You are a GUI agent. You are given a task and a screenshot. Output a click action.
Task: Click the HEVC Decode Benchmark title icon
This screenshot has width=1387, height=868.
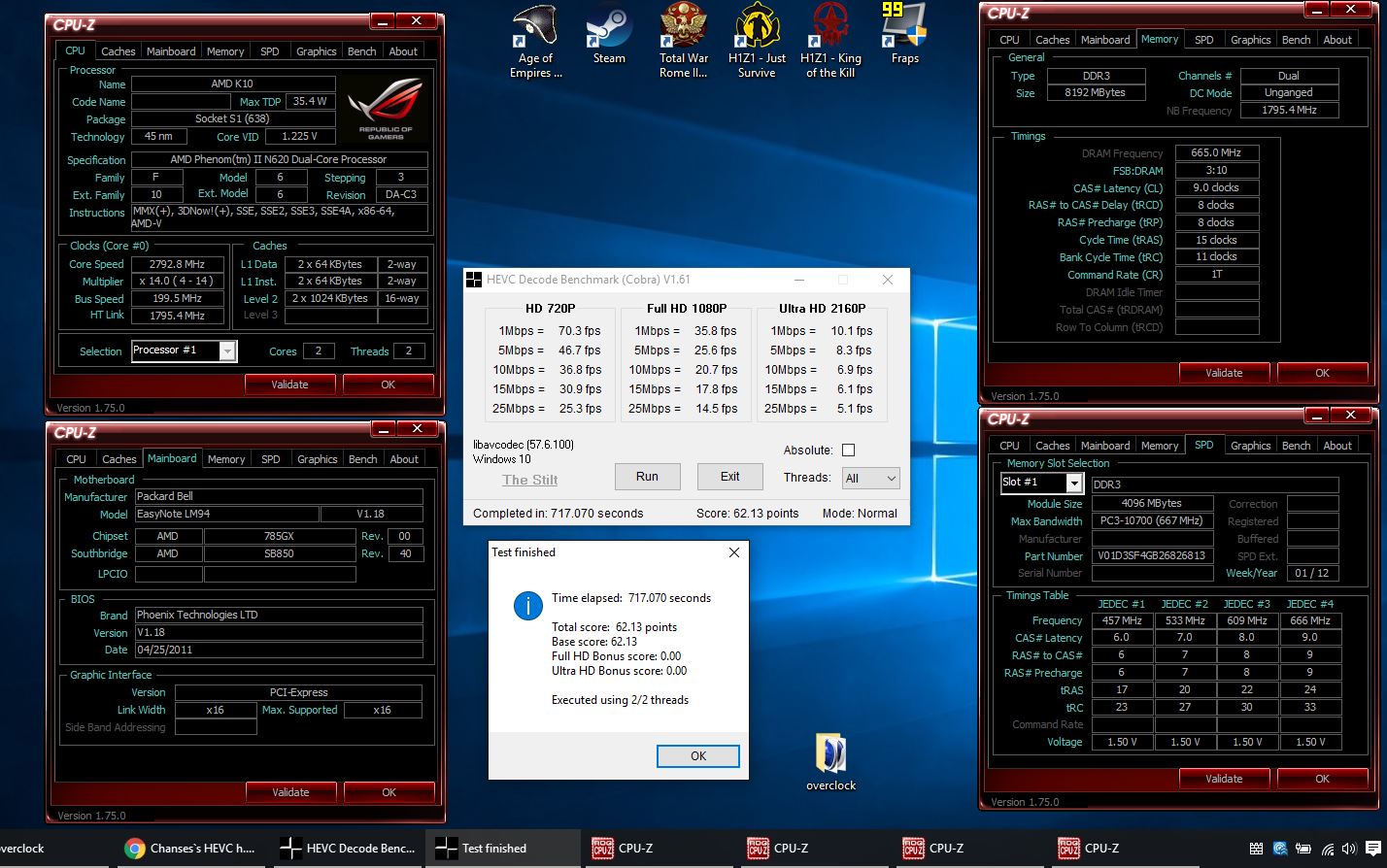(x=474, y=280)
